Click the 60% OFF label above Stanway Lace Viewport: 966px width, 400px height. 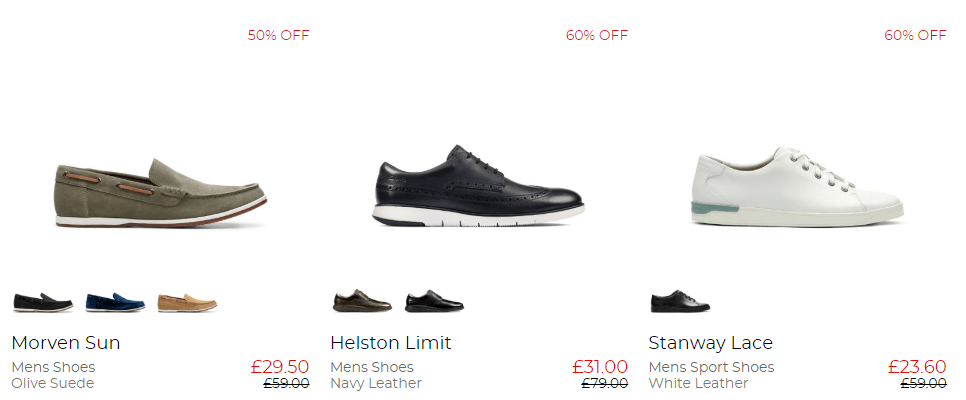[915, 35]
